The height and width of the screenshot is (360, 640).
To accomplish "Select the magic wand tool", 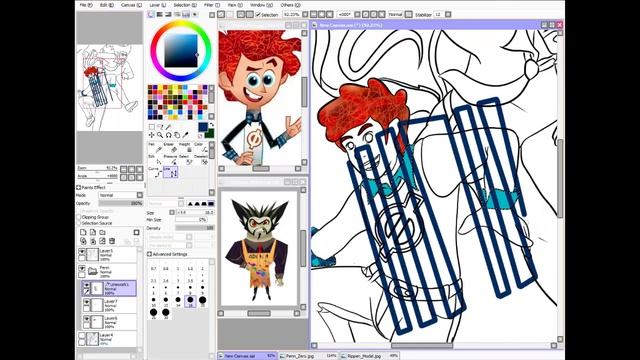I will [x=168, y=127].
